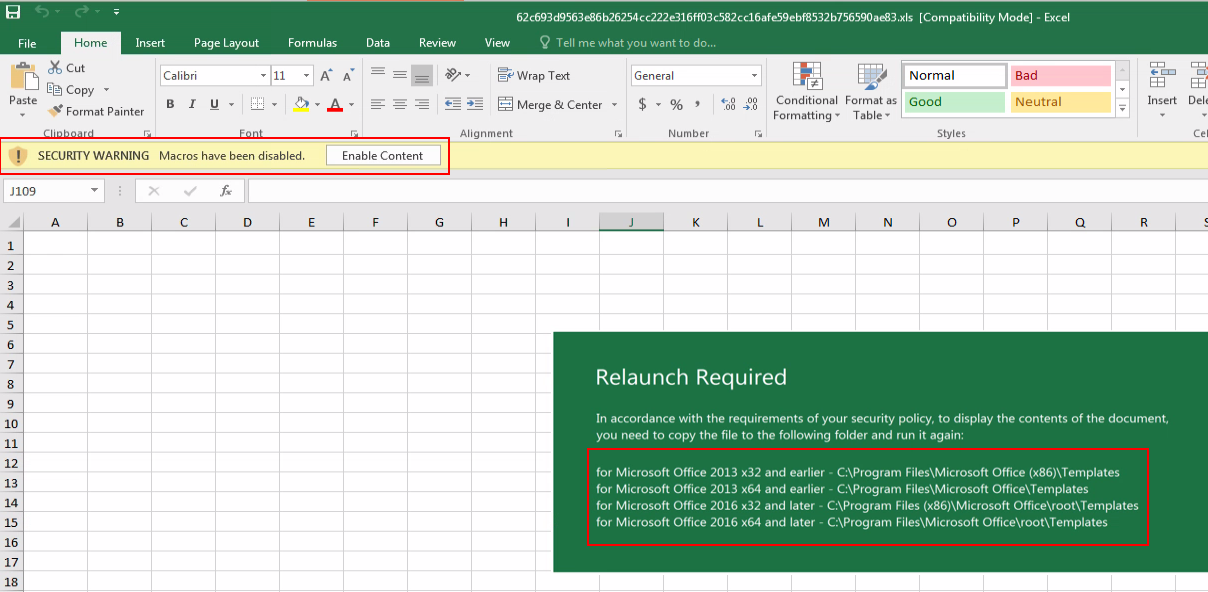1208x592 pixels.
Task: Copy the selection with the Copy icon
Action: pos(55,90)
